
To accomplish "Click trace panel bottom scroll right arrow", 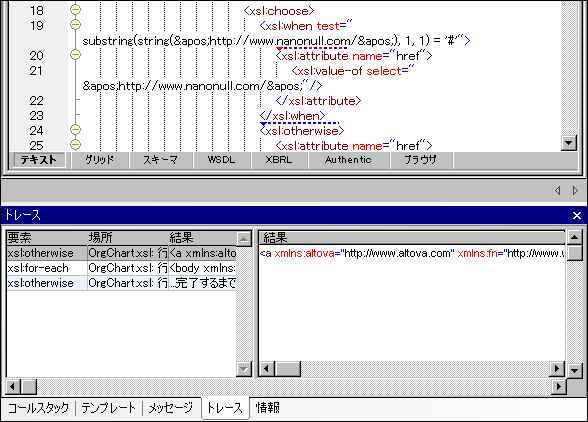I will click(x=559, y=386).
